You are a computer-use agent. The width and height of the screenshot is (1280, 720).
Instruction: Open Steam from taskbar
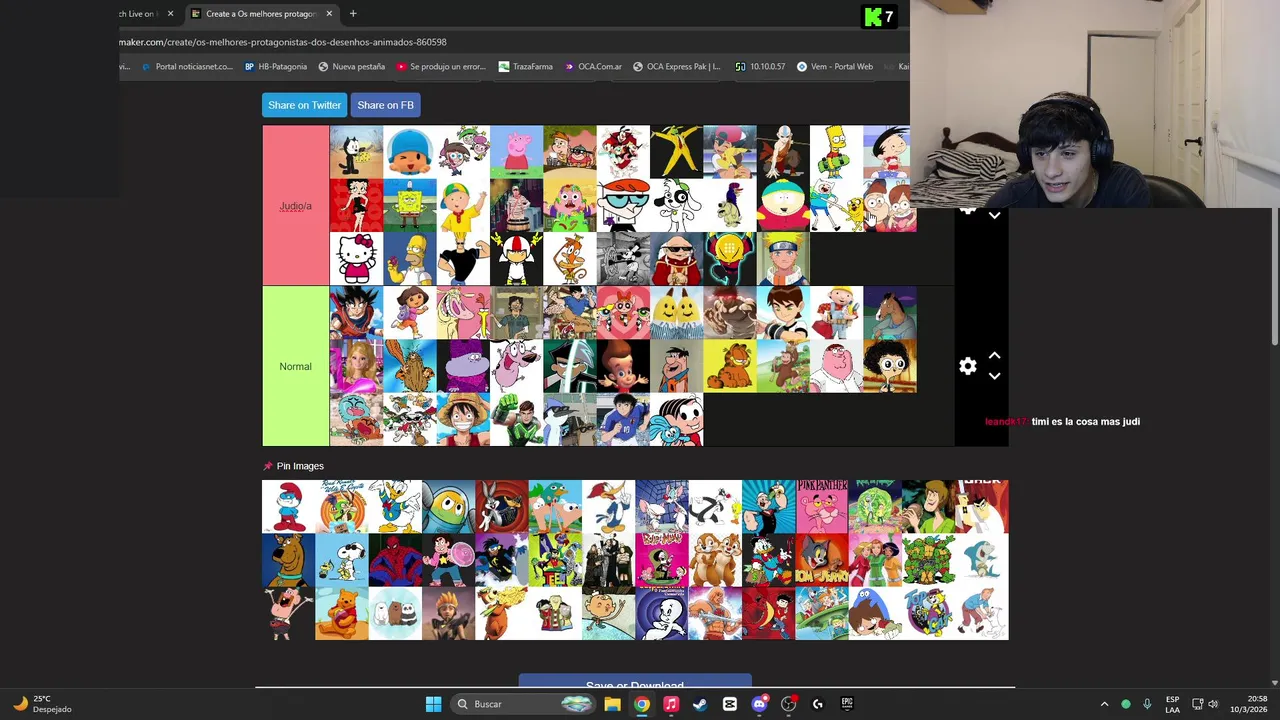(x=700, y=704)
